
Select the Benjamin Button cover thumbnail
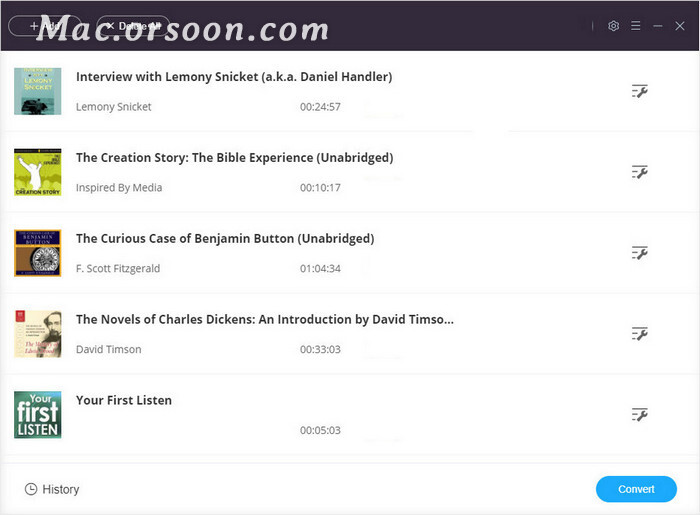(x=38, y=253)
